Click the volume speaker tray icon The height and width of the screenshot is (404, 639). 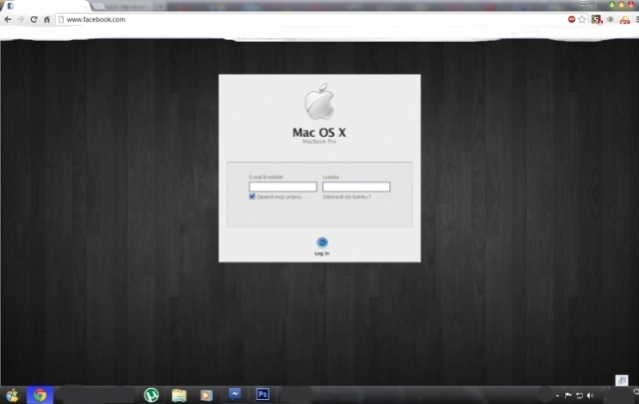[x=590, y=395]
